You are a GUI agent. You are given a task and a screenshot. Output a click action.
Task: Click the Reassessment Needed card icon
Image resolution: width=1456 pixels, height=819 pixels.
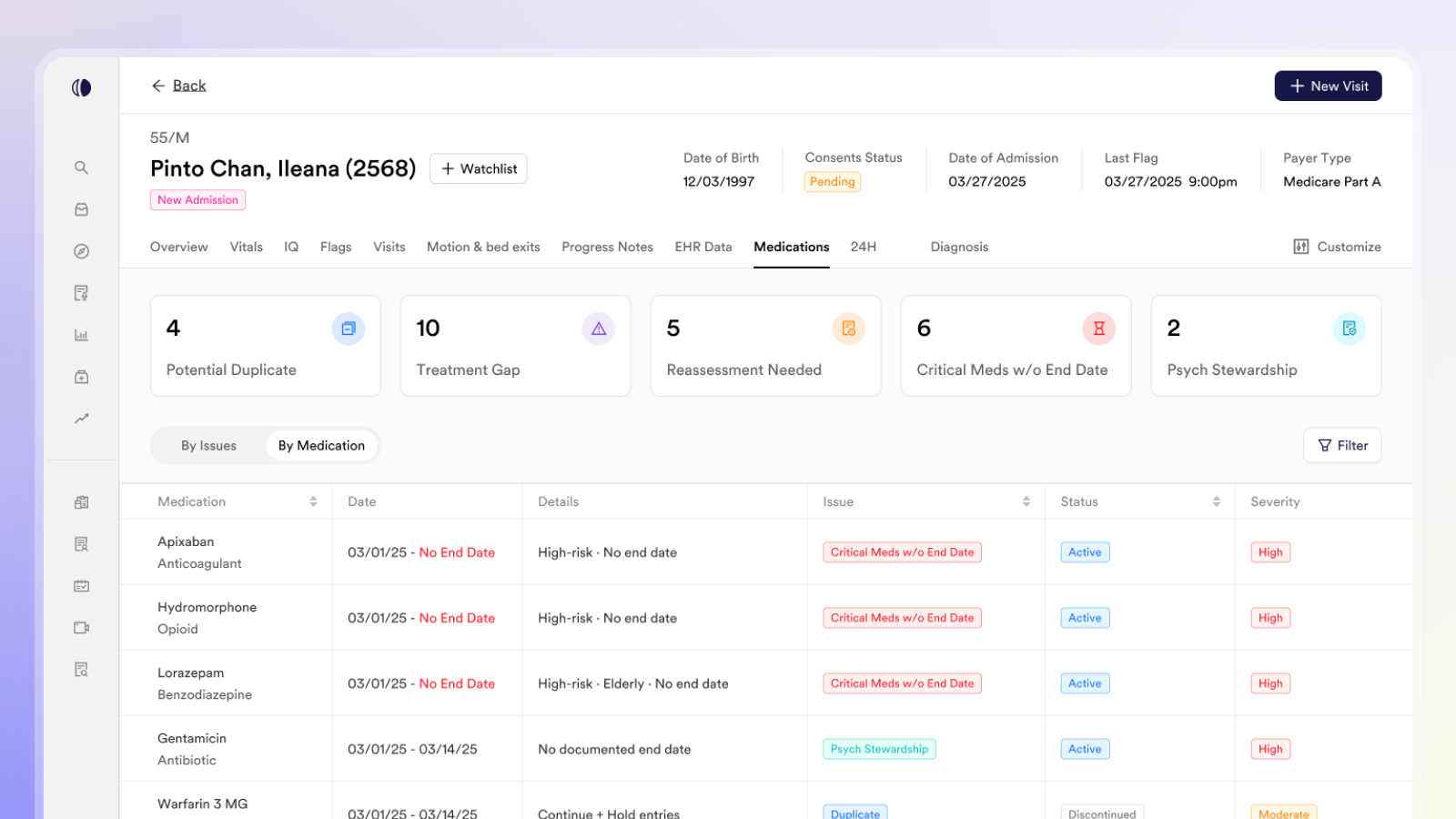point(849,329)
